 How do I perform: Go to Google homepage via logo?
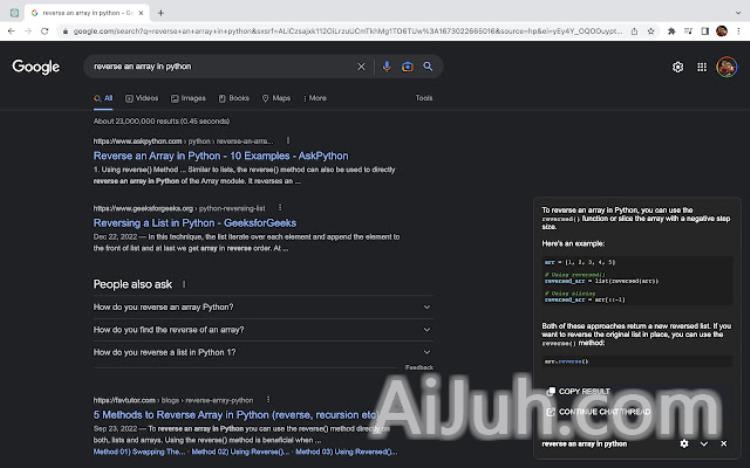click(x=36, y=67)
